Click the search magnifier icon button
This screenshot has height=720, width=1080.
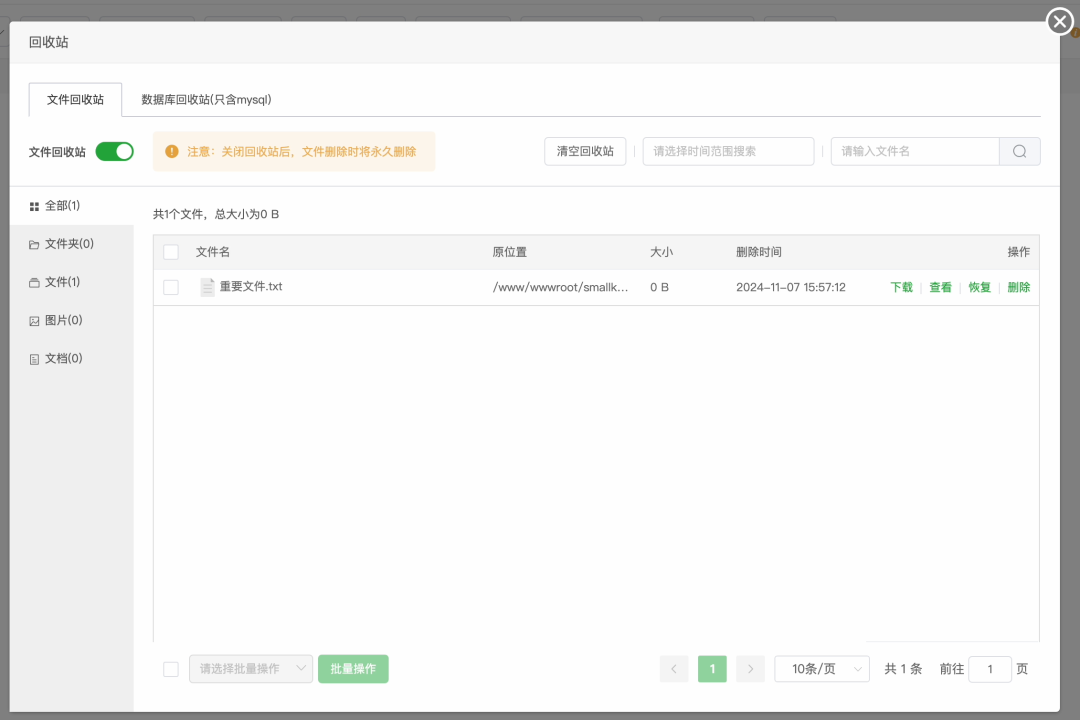1019,152
